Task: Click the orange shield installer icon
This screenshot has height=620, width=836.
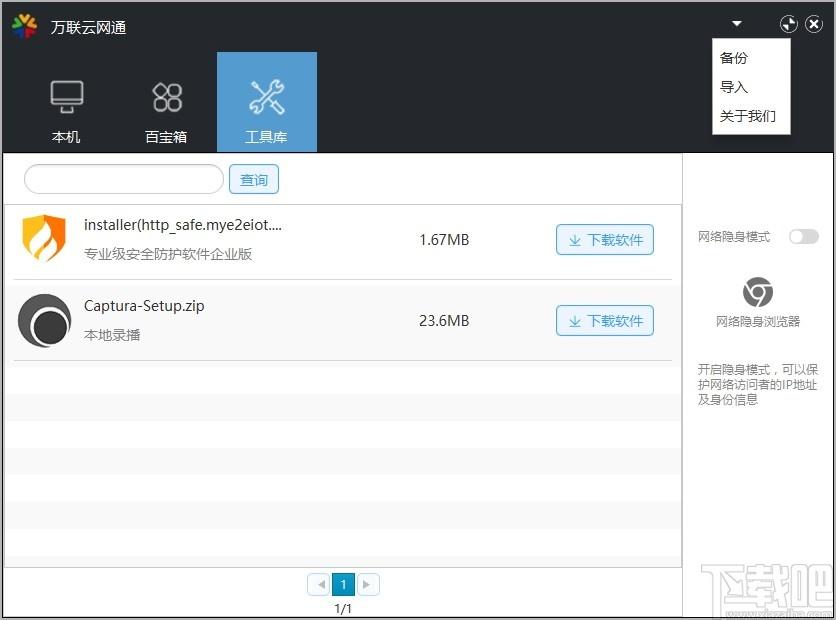Action: click(x=44, y=238)
